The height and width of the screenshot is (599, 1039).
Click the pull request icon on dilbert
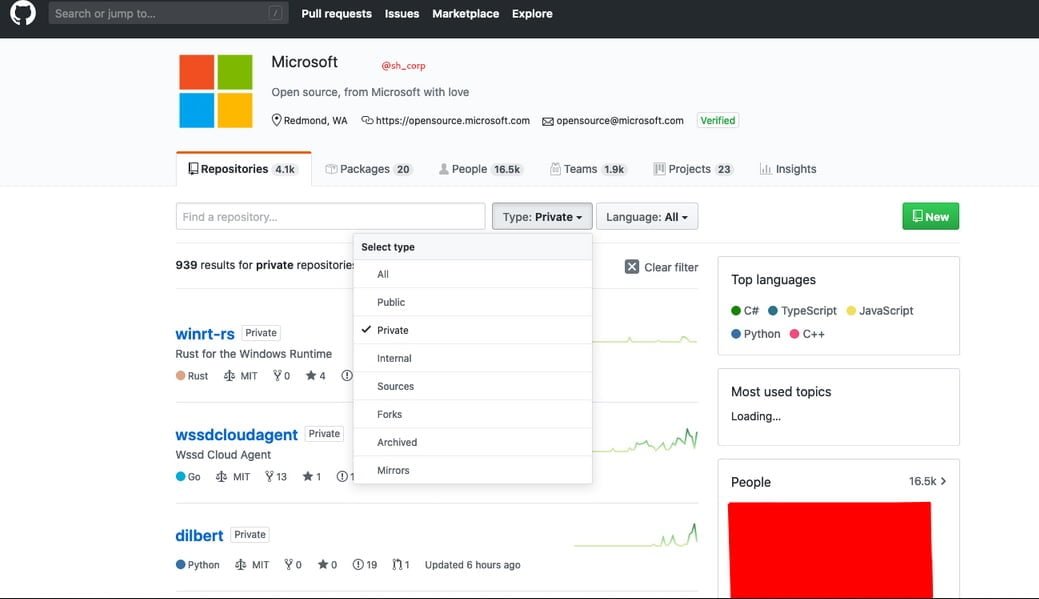pyautogui.click(x=397, y=565)
